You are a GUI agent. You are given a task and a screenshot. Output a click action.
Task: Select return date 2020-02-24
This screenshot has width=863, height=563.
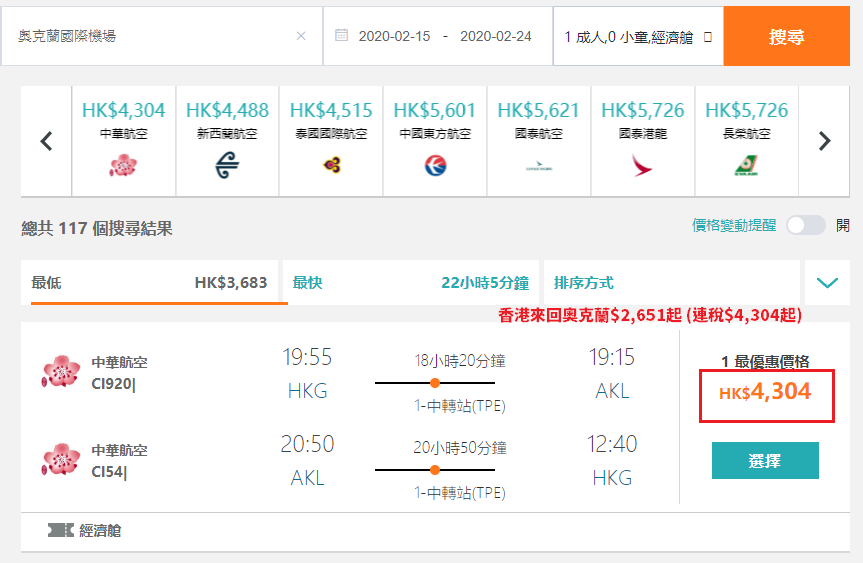495,36
